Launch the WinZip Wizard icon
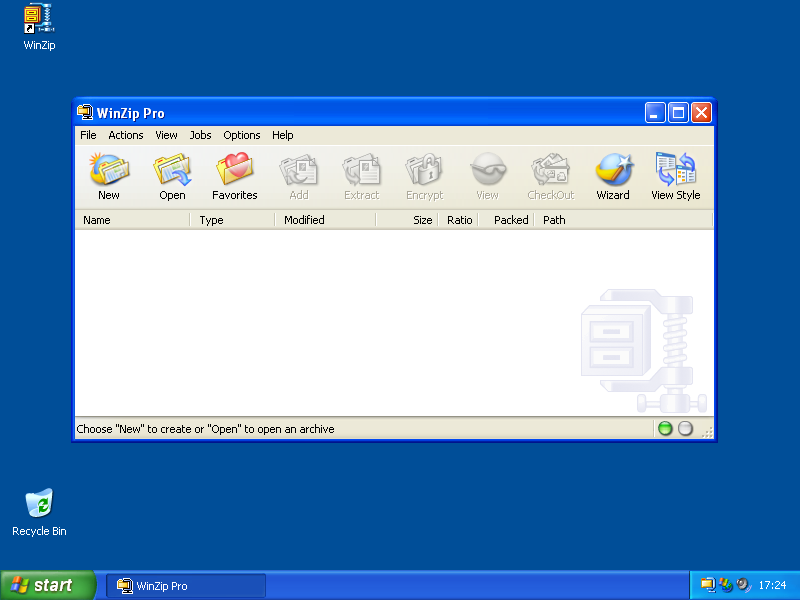800x600 pixels. click(613, 174)
